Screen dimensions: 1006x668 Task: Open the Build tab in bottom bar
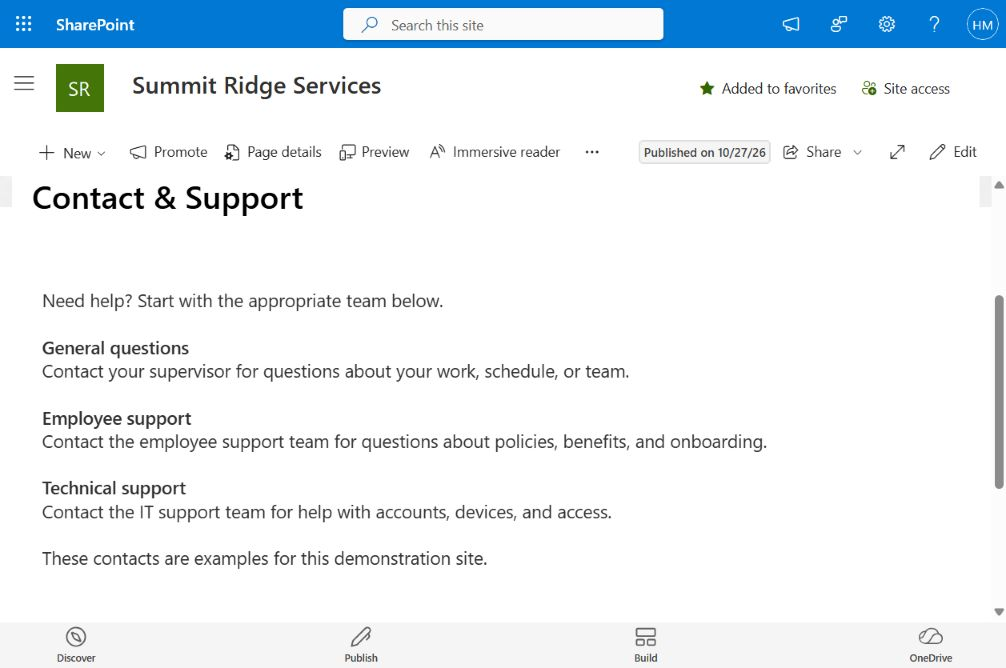tap(645, 645)
